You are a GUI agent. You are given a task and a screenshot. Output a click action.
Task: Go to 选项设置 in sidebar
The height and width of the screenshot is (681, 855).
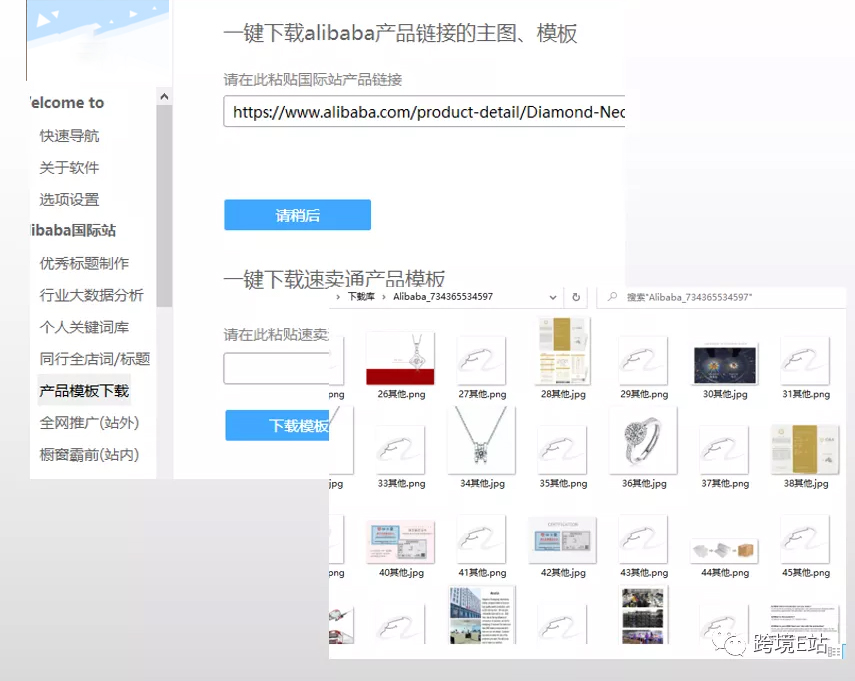tap(69, 200)
